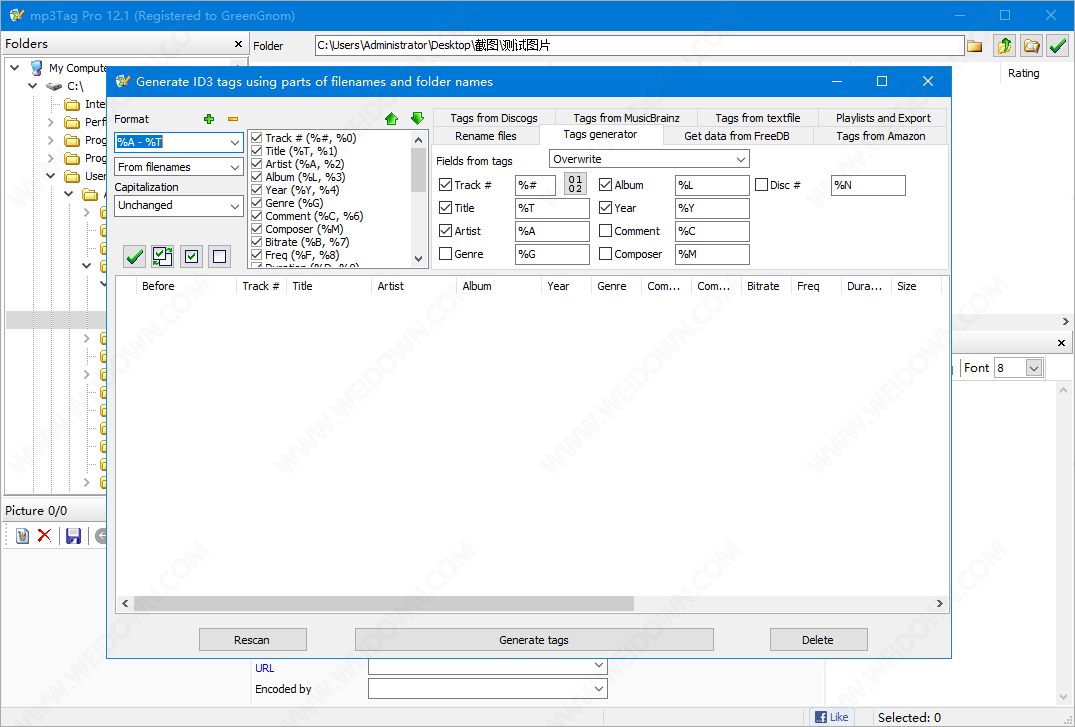Click the invert selection checkboxes icon
1075x727 pixels.
tap(162, 257)
